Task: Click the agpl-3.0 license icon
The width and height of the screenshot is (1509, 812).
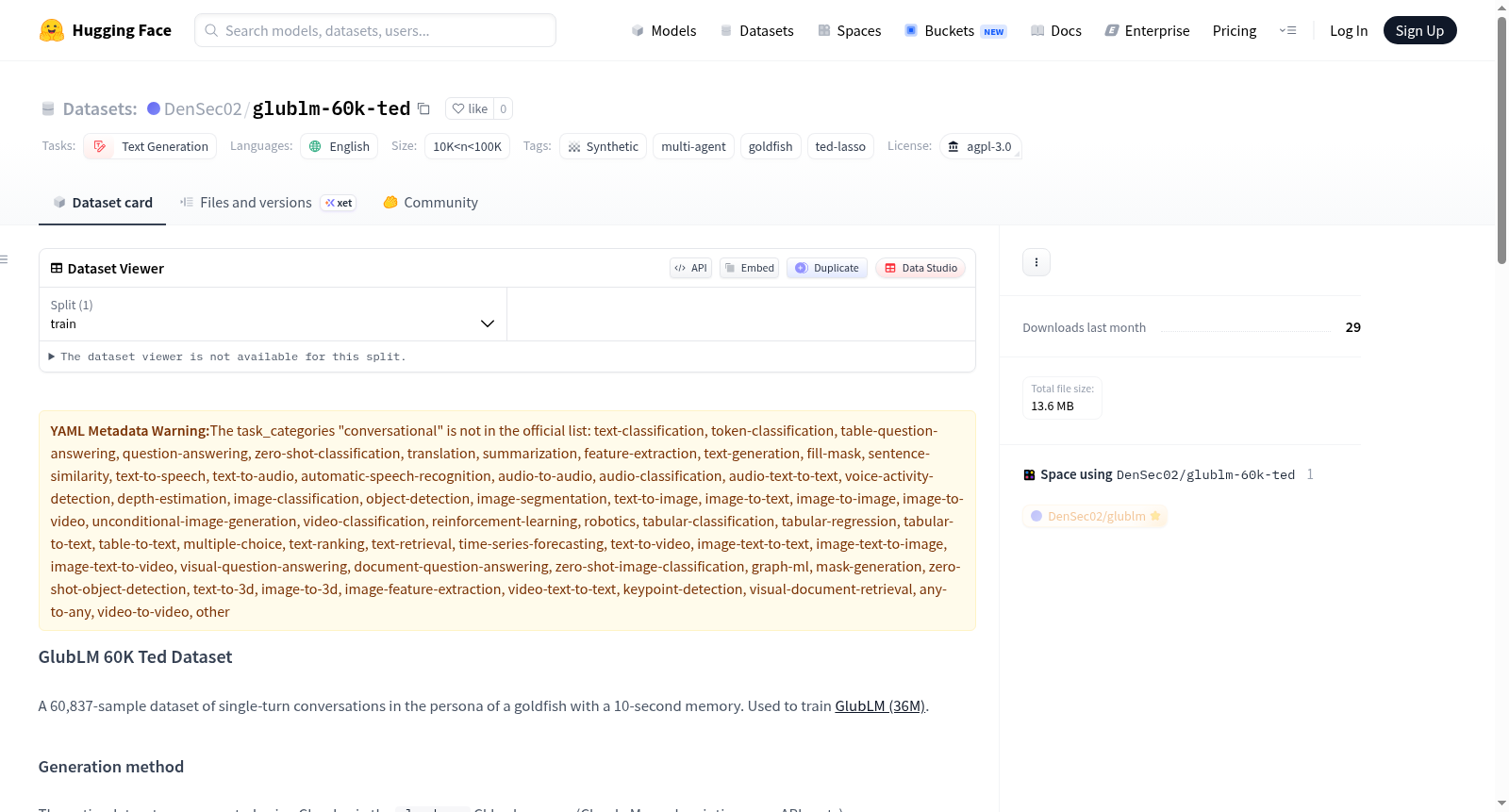Action: click(953, 146)
